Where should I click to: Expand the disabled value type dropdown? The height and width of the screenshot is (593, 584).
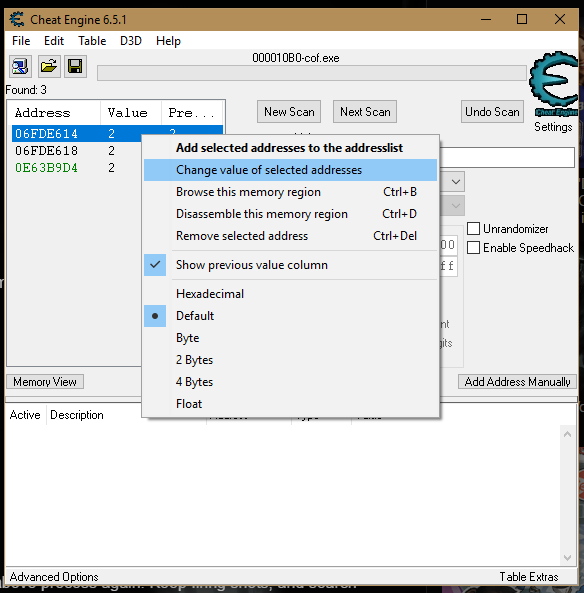[x=456, y=206]
